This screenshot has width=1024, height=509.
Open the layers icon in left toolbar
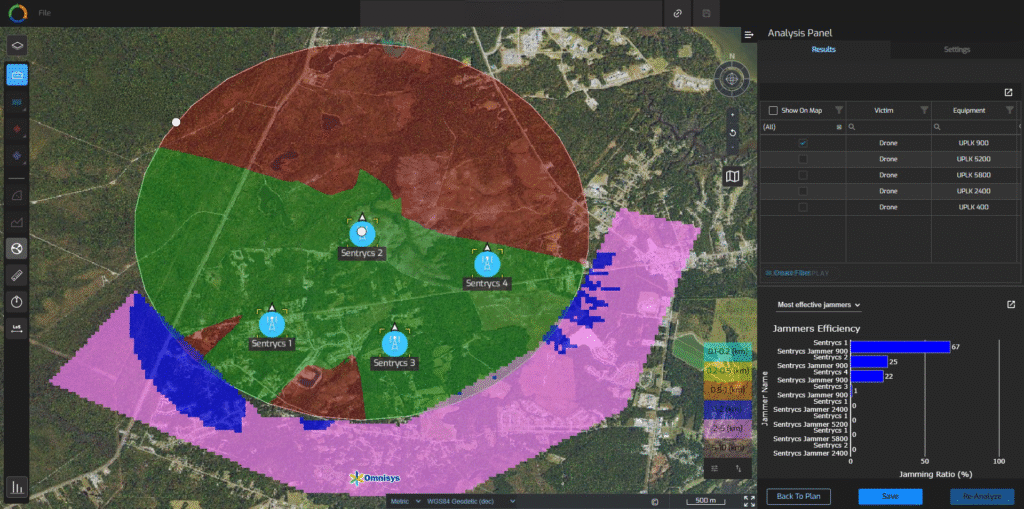17,45
